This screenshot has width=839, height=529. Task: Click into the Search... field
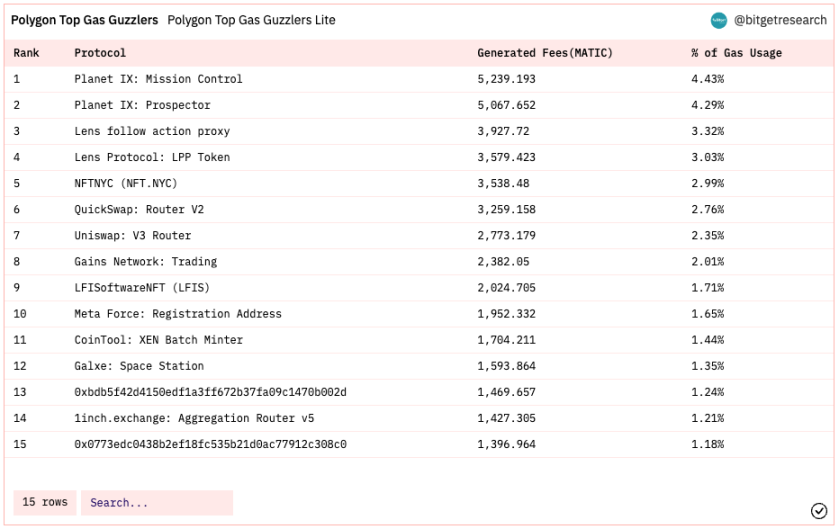157,503
